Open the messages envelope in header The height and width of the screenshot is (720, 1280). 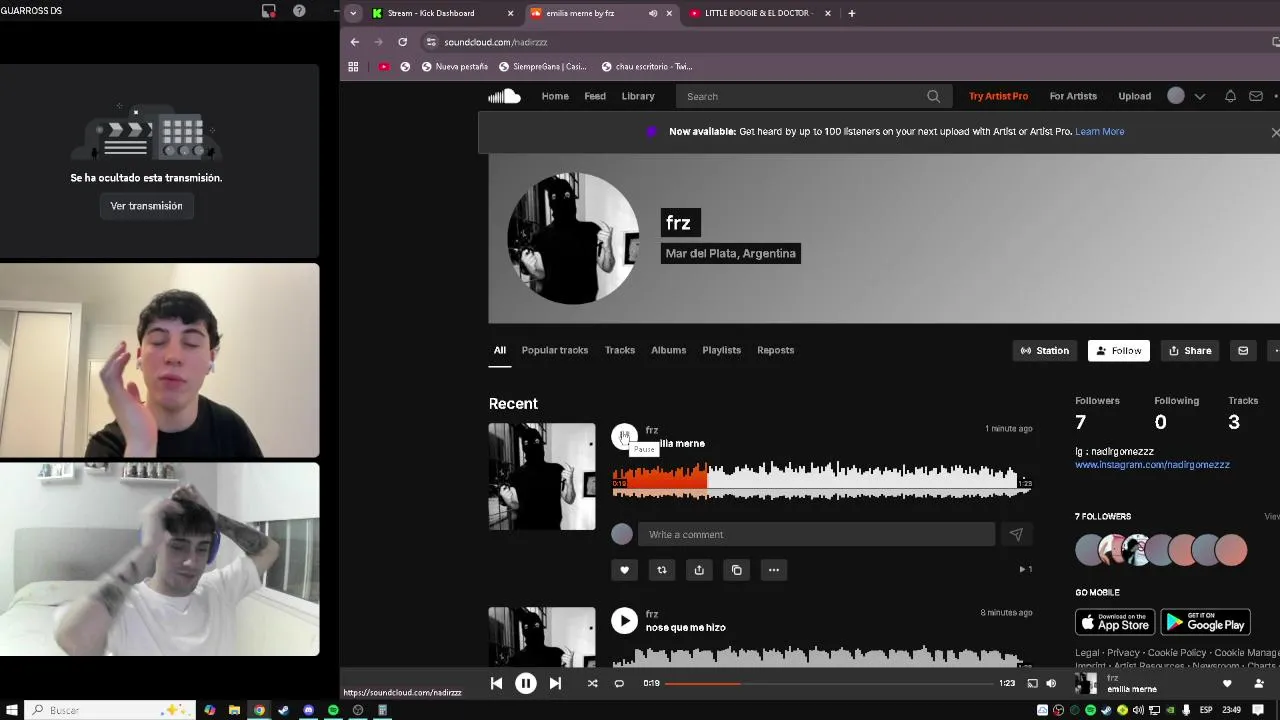tap(1256, 96)
